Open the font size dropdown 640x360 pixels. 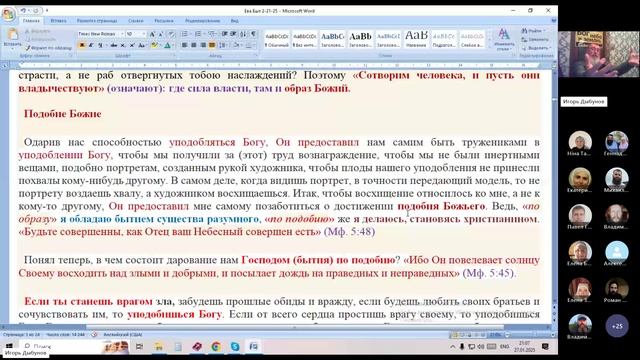pos(144,34)
